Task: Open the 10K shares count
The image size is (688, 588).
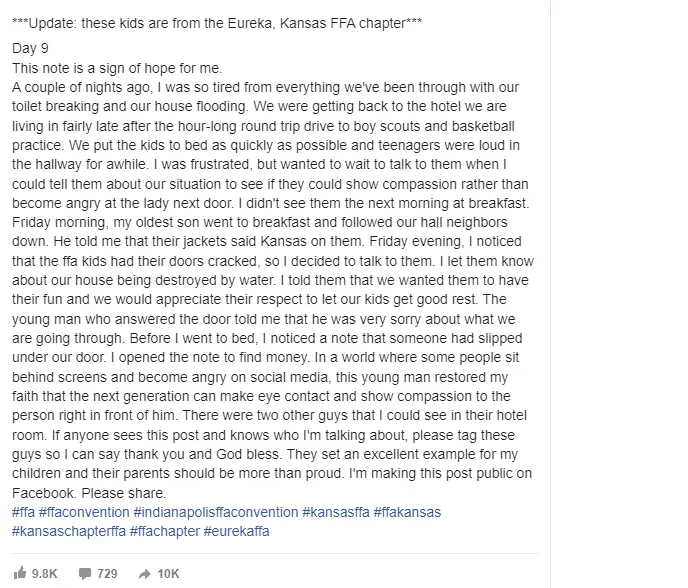Action: [168, 574]
